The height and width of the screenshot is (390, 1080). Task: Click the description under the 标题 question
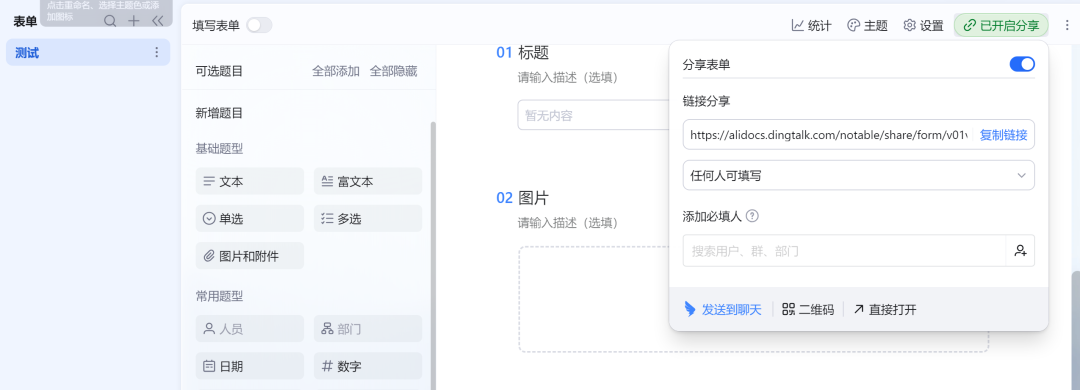pos(568,77)
